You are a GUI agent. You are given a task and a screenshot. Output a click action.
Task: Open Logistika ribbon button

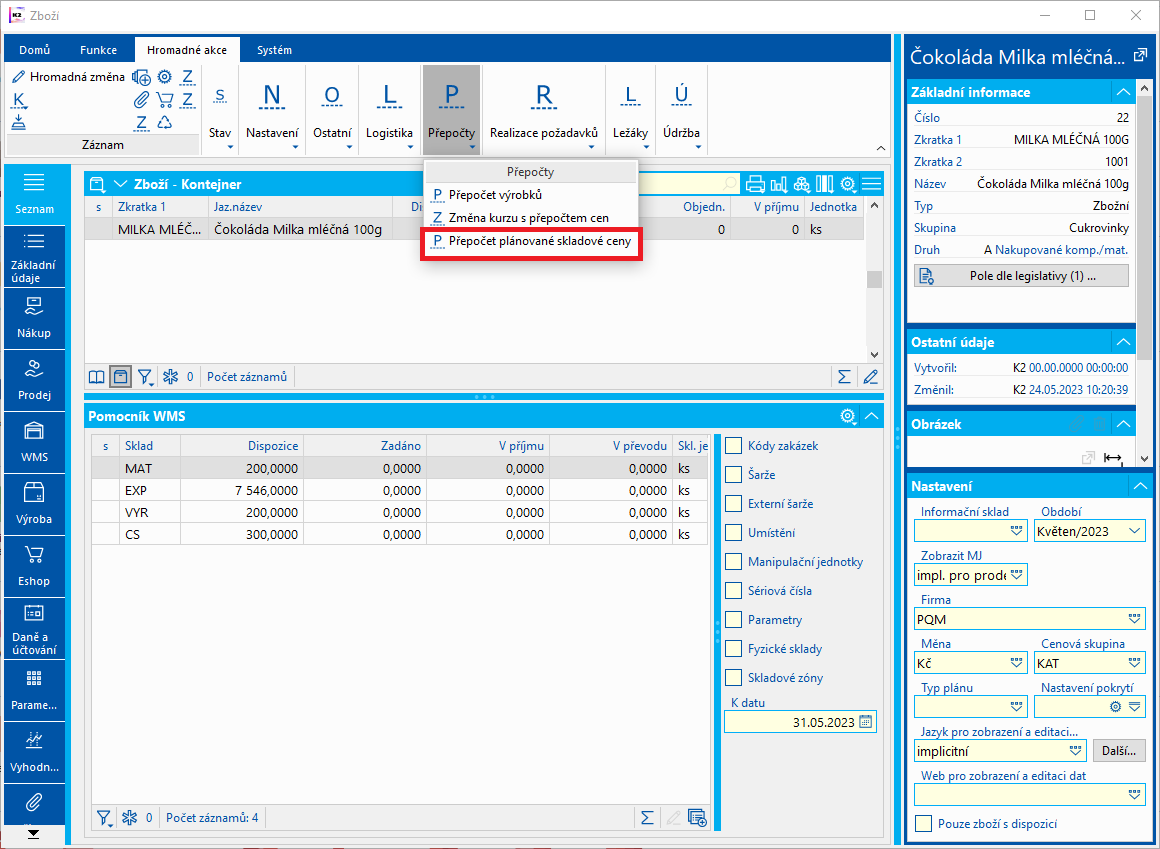tap(389, 109)
